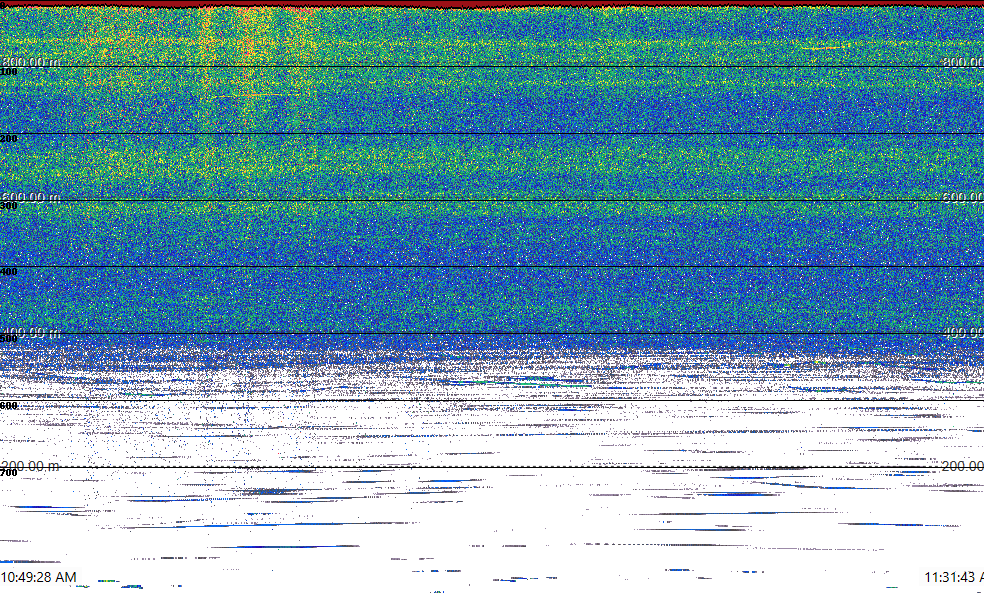Select the 700 depth grid line label
The width and height of the screenshot is (984, 594).
click(9, 472)
